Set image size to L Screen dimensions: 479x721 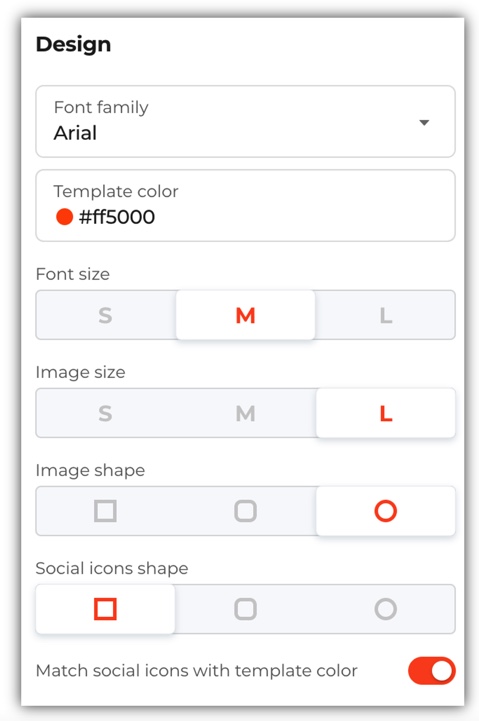386,413
